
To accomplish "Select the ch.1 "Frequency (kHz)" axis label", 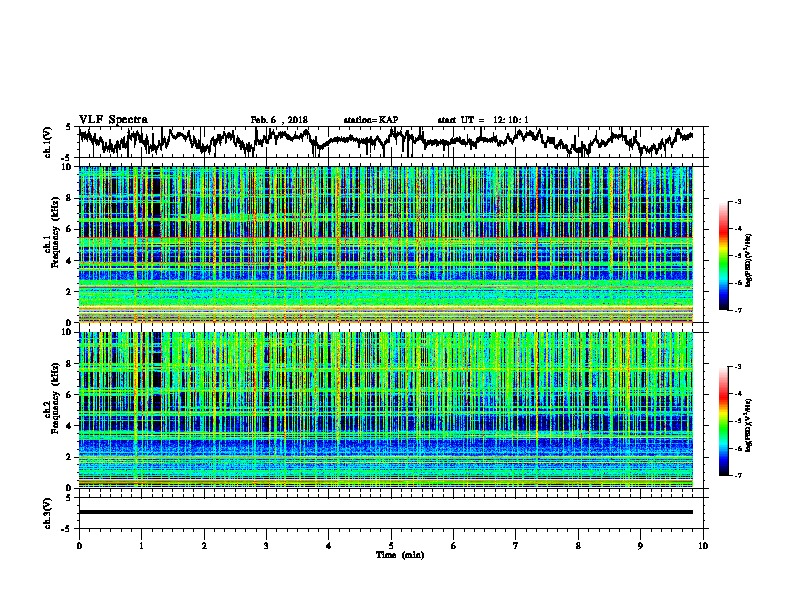I will [x=55, y=233].
